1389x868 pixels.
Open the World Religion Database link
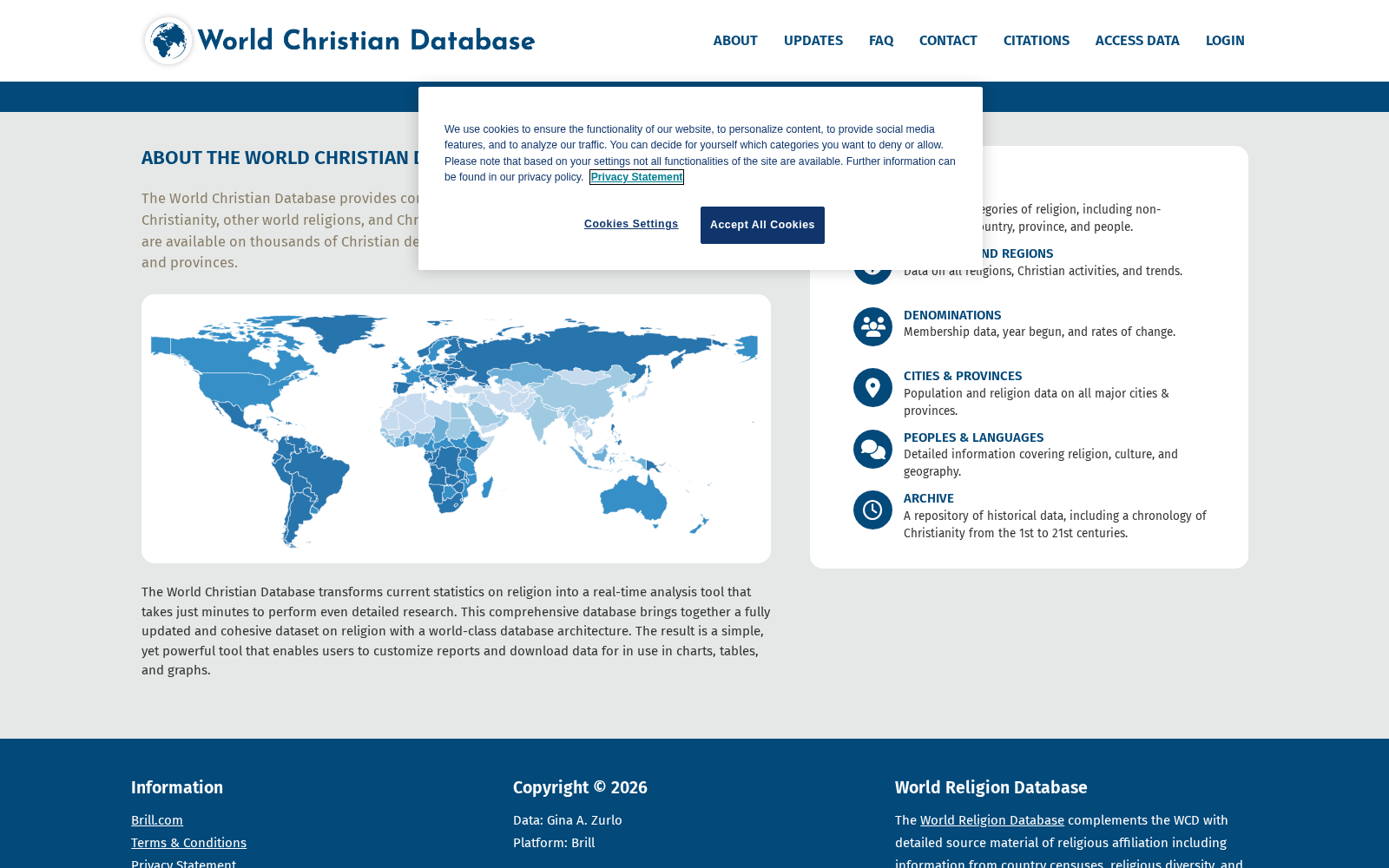pos(992,820)
